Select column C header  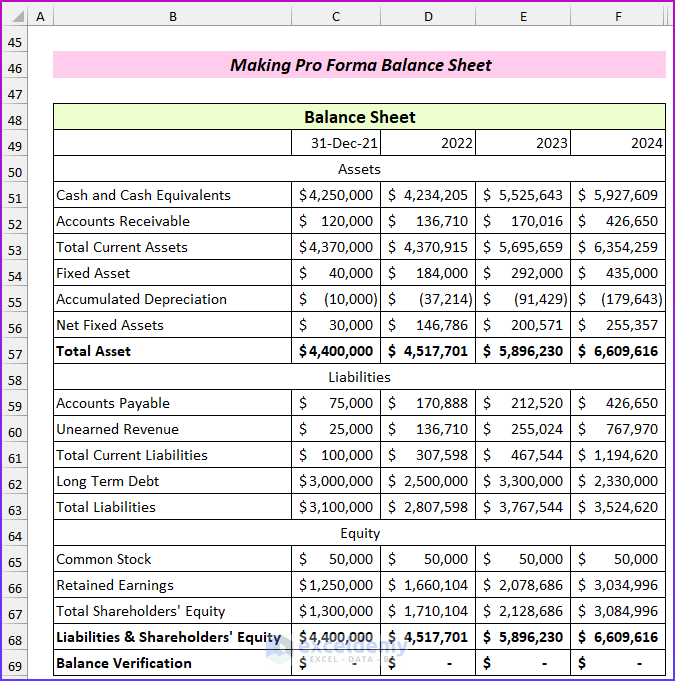pyautogui.click(x=336, y=17)
